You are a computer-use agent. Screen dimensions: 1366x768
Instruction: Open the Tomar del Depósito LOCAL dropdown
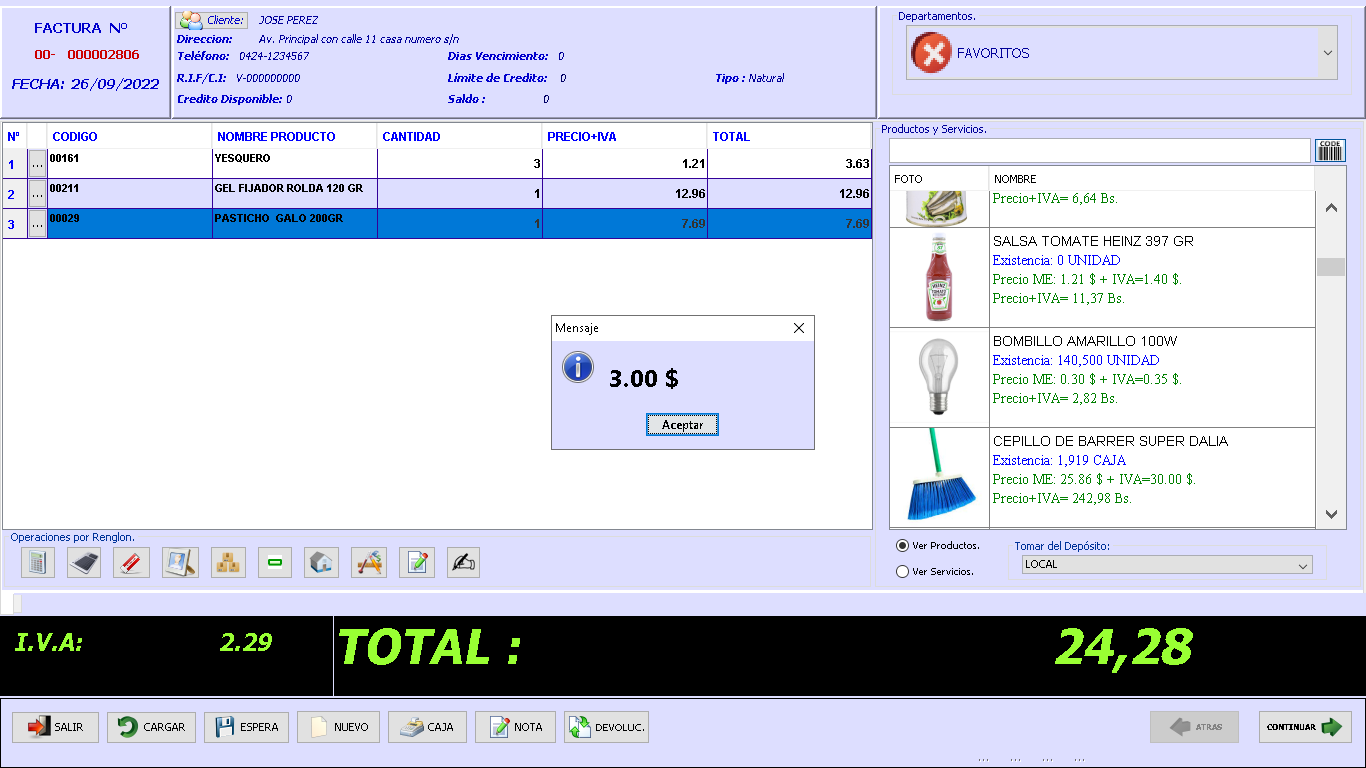1303,565
